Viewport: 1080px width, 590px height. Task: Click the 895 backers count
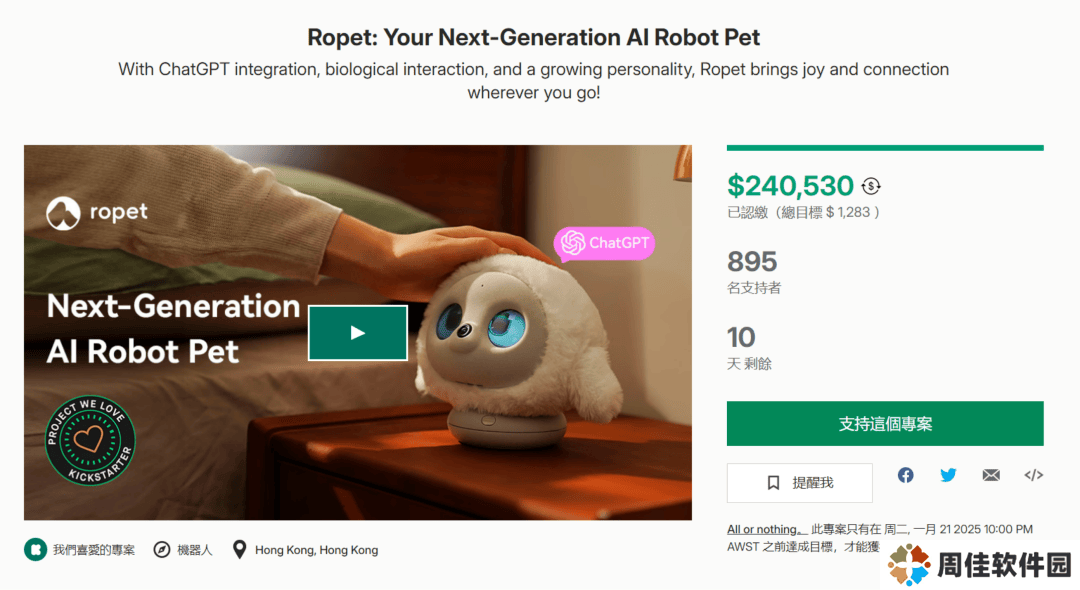tap(752, 262)
